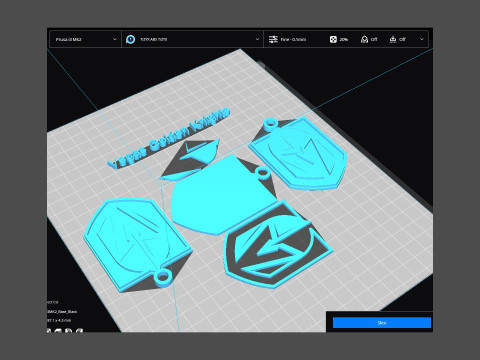This screenshot has height=360, width=480.
Task: Expand the print settings panel chevron
Action: pyautogui.click(x=422, y=39)
